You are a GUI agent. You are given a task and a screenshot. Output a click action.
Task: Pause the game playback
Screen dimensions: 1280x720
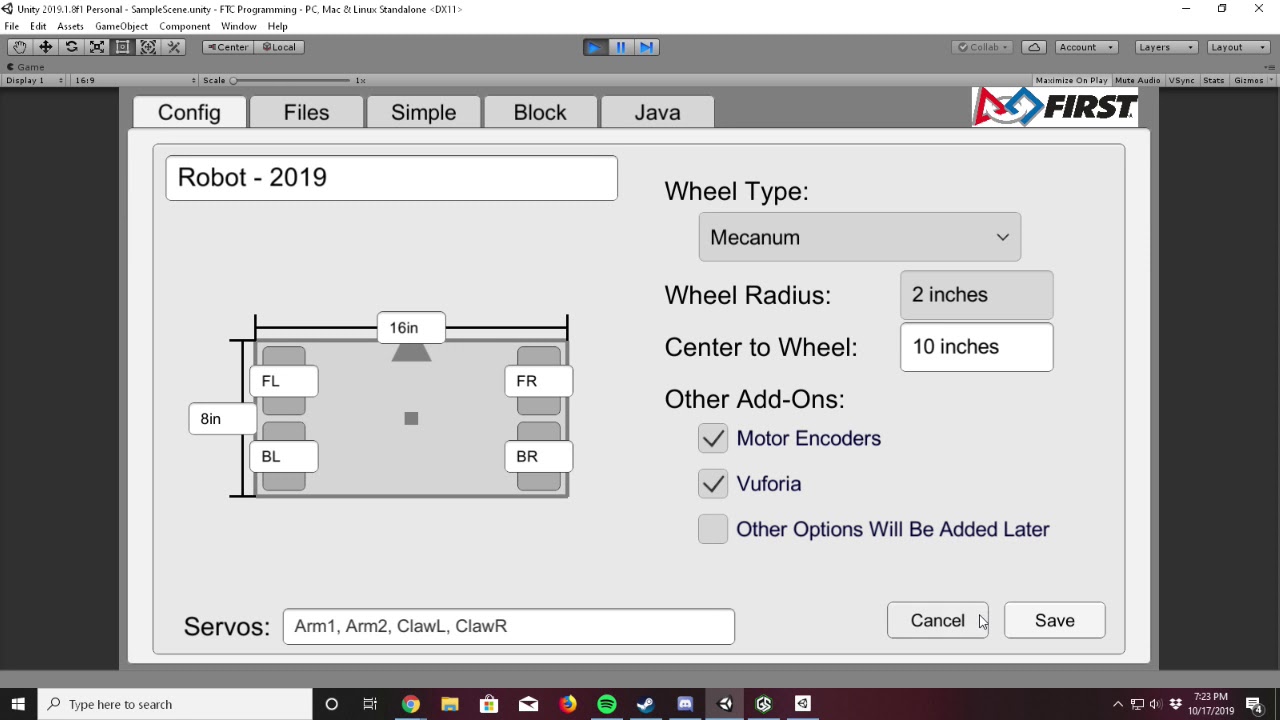pyautogui.click(x=621, y=47)
